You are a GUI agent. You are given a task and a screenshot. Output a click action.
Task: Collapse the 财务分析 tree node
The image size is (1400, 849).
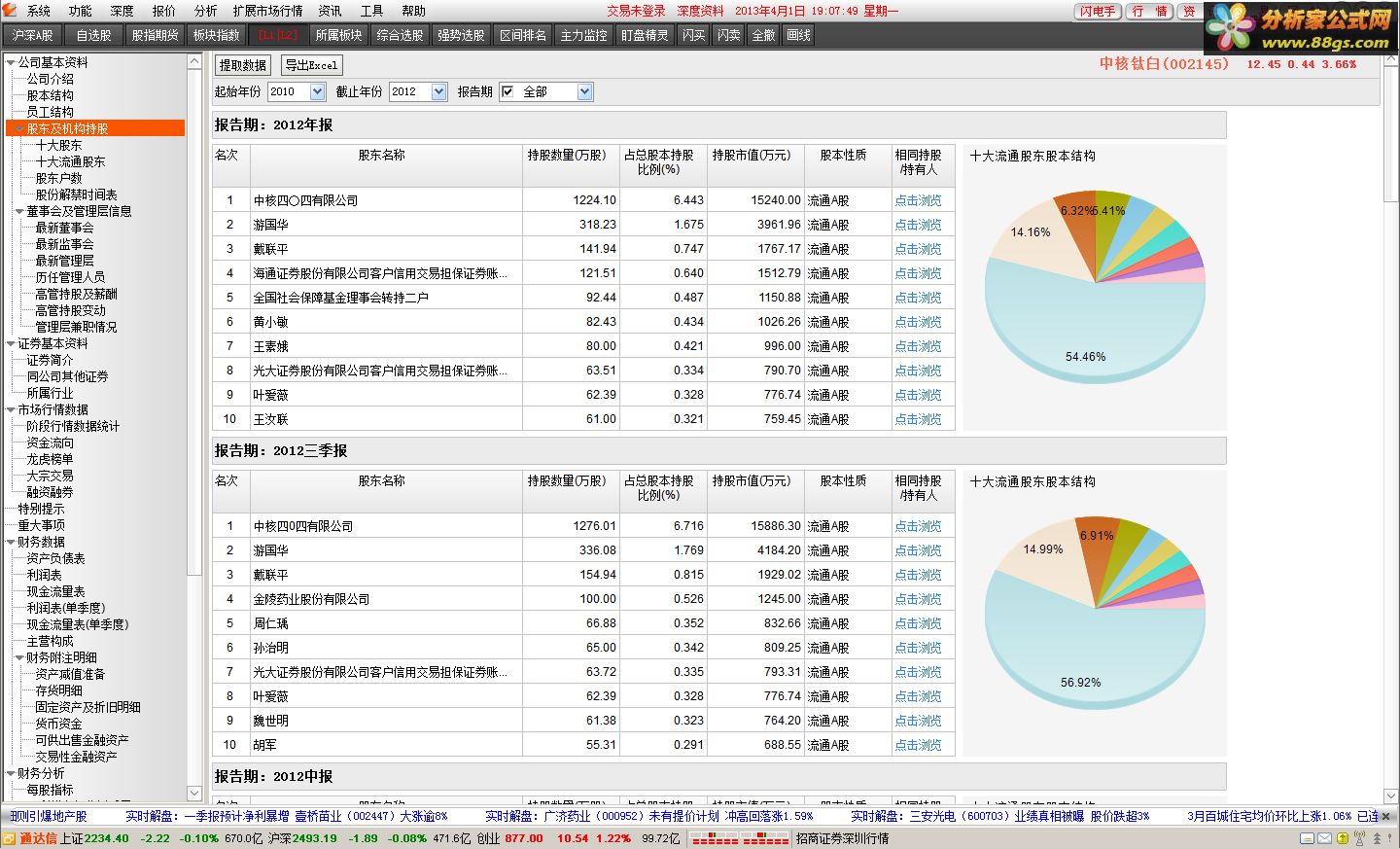[x=11, y=773]
